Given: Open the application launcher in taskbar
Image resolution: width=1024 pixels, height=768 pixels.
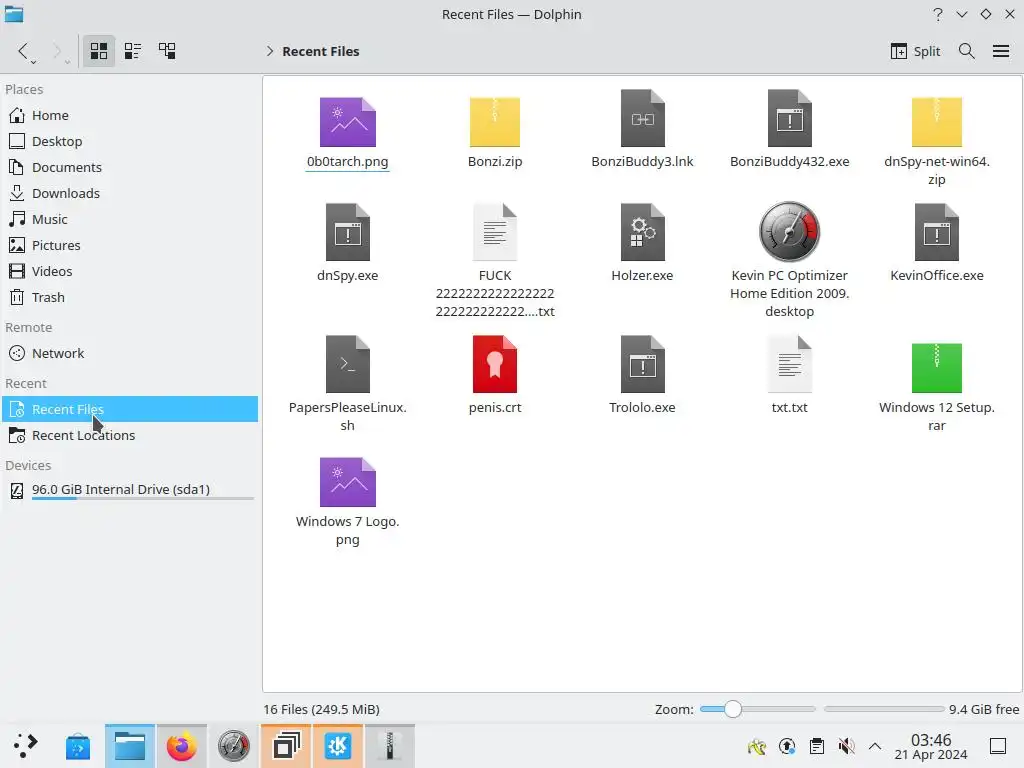Looking at the screenshot, I should click(x=25, y=746).
